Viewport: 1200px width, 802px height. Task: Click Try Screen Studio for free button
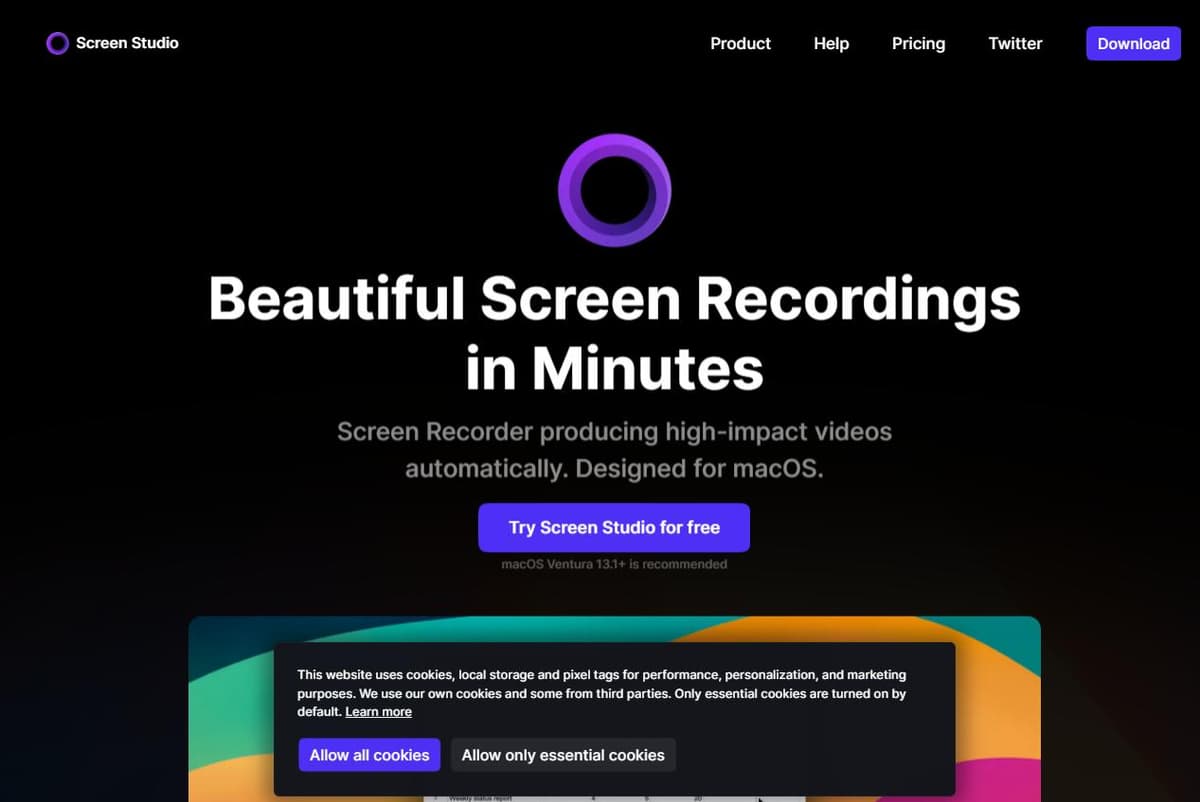(x=614, y=527)
